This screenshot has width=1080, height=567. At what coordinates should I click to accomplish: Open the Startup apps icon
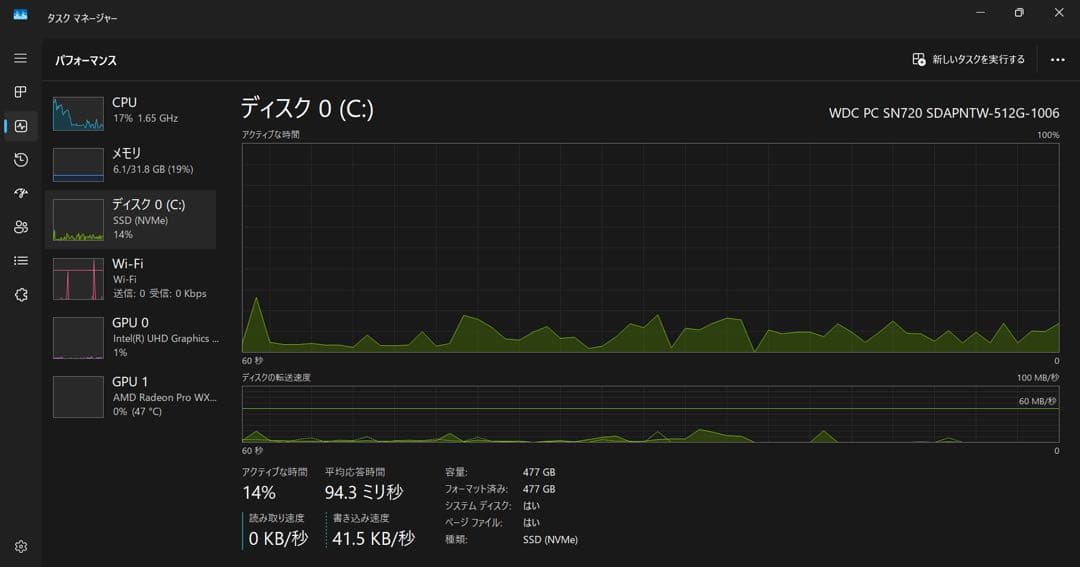(20, 193)
